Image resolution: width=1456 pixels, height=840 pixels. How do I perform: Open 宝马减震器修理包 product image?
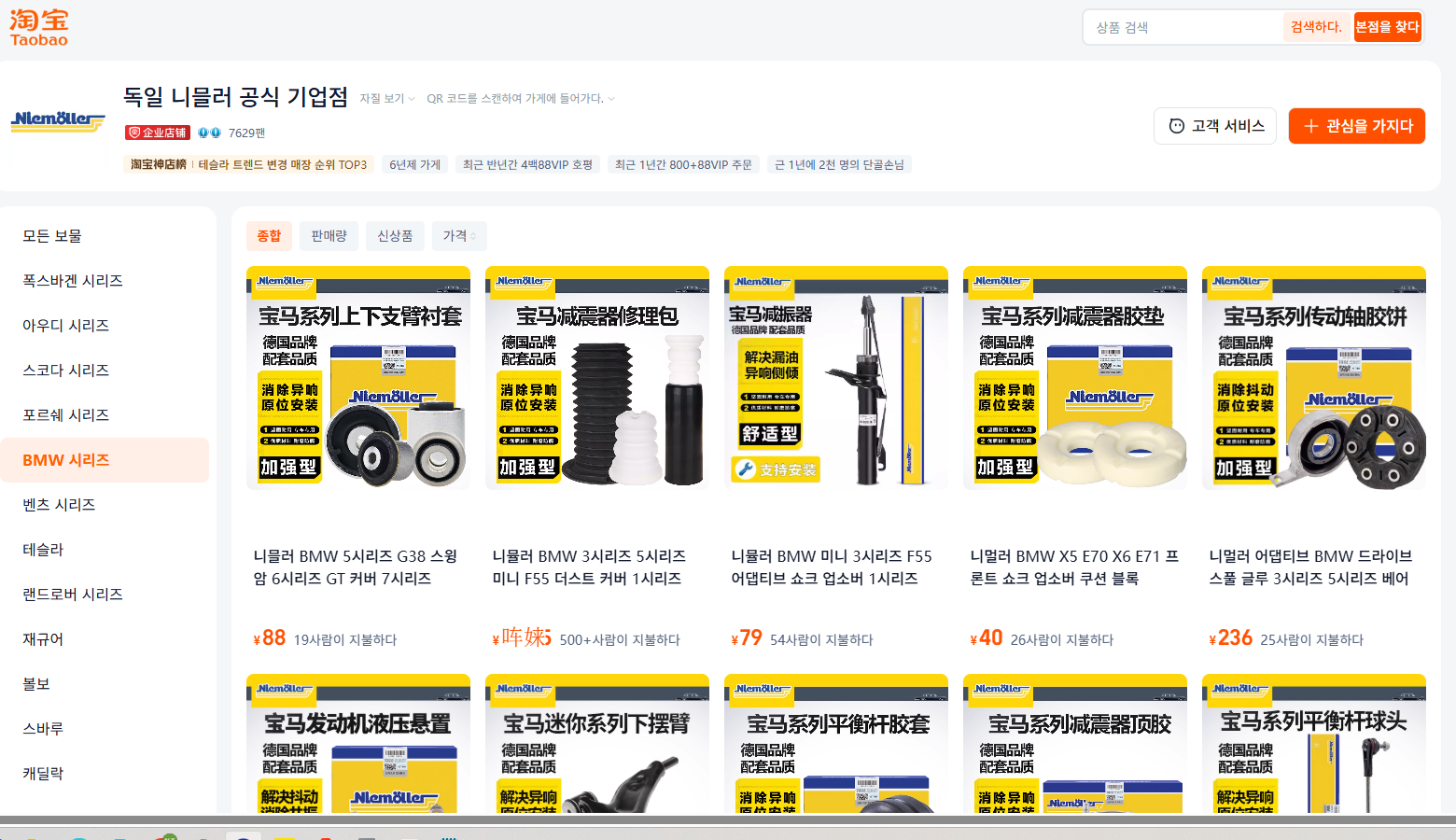[597, 378]
